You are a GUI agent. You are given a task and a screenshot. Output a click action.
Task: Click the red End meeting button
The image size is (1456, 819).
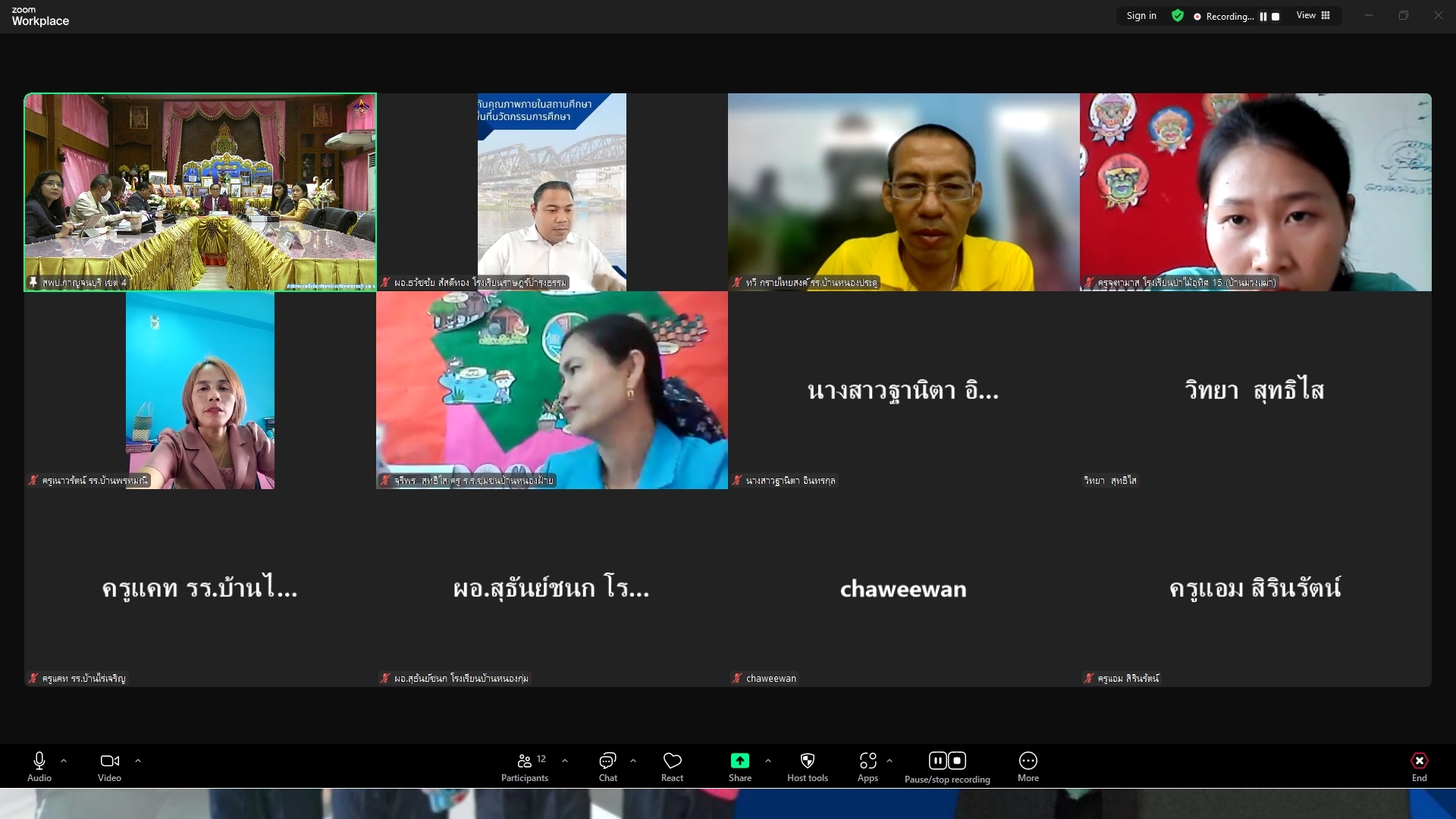point(1419,761)
